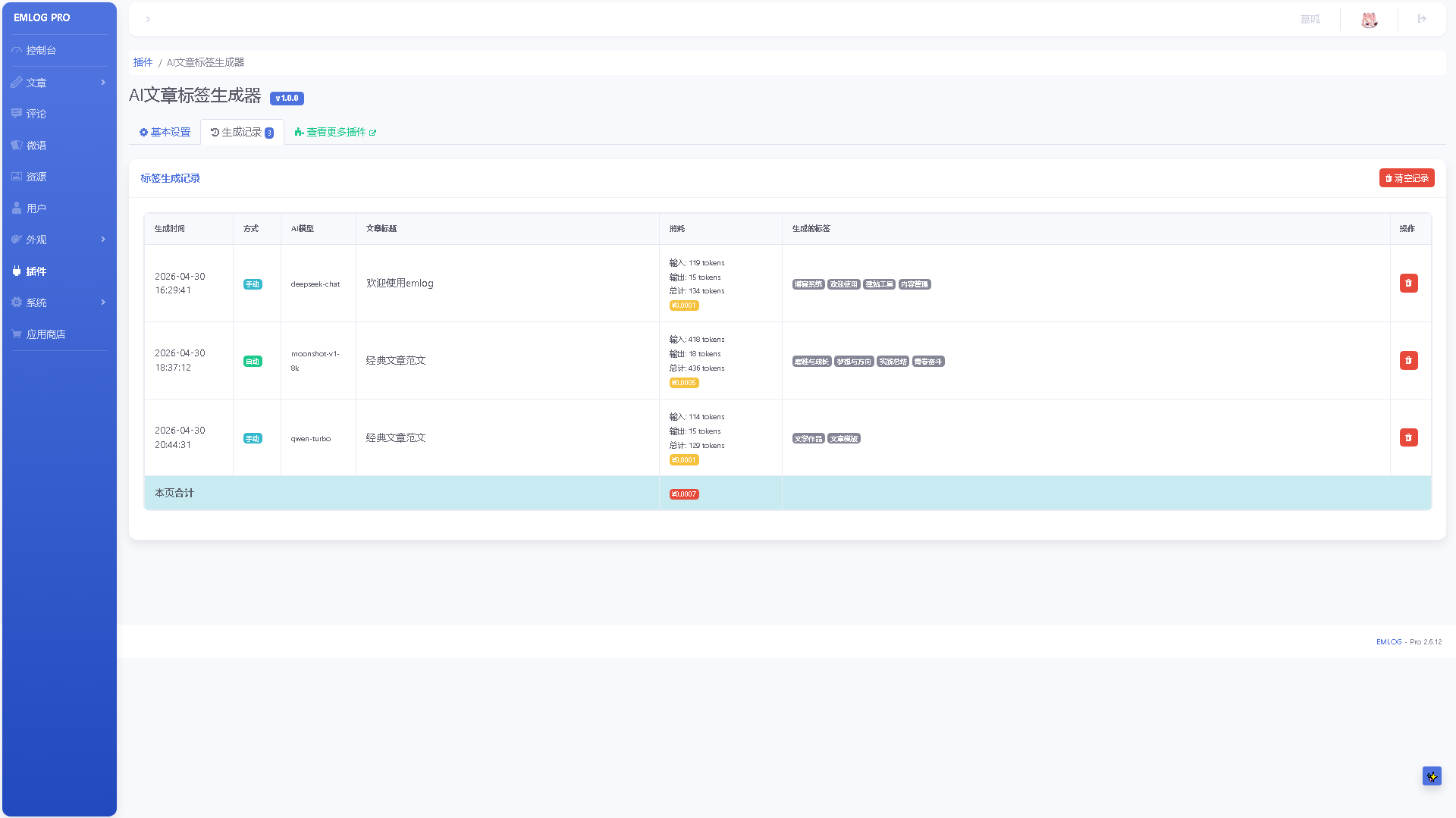Click the 博客系统 generated tag badge
Viewport: 1456px width, 818px height.
coord(808,284)
